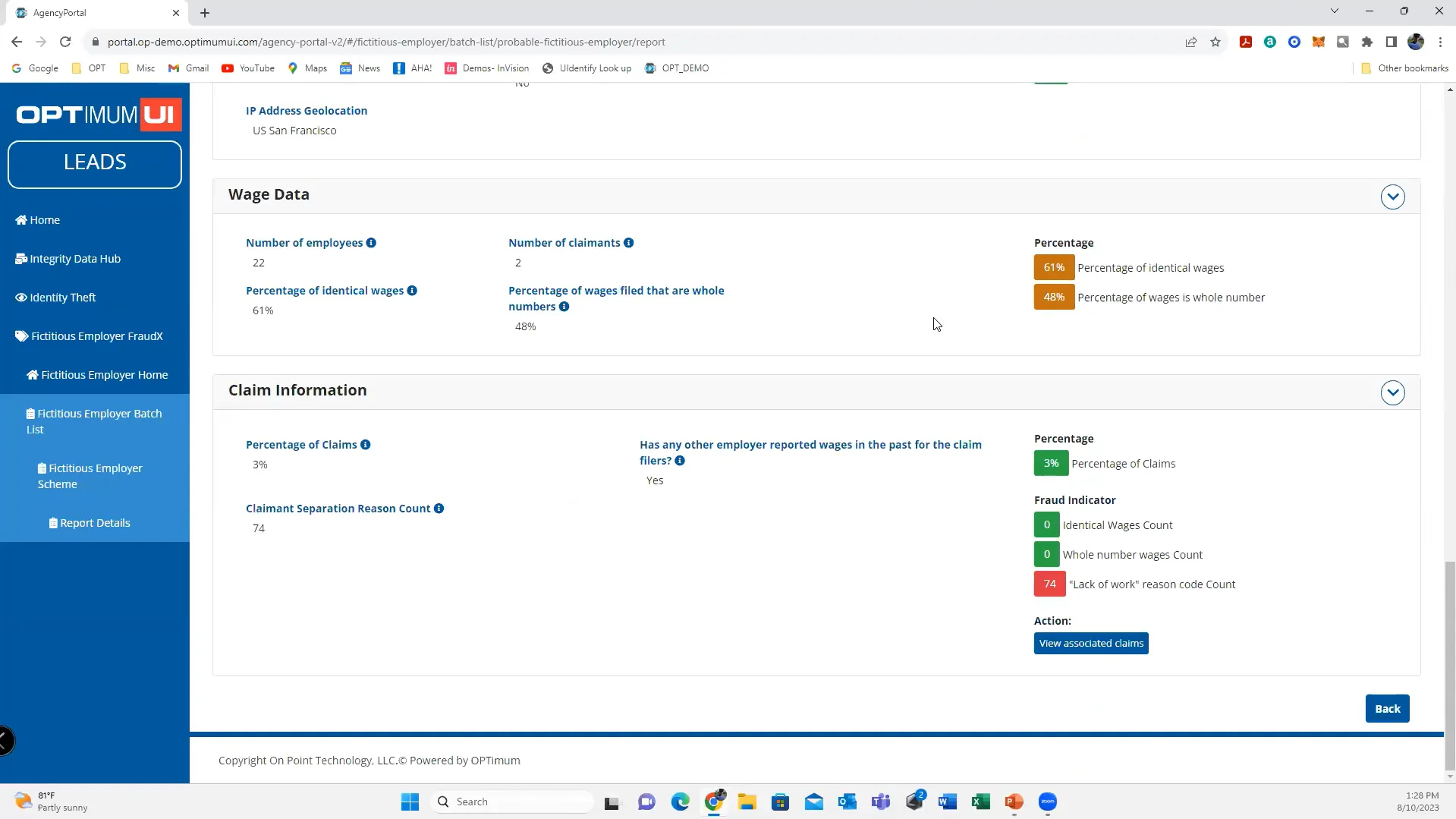Open the OPT bookmarks folder

pos(88,68)
